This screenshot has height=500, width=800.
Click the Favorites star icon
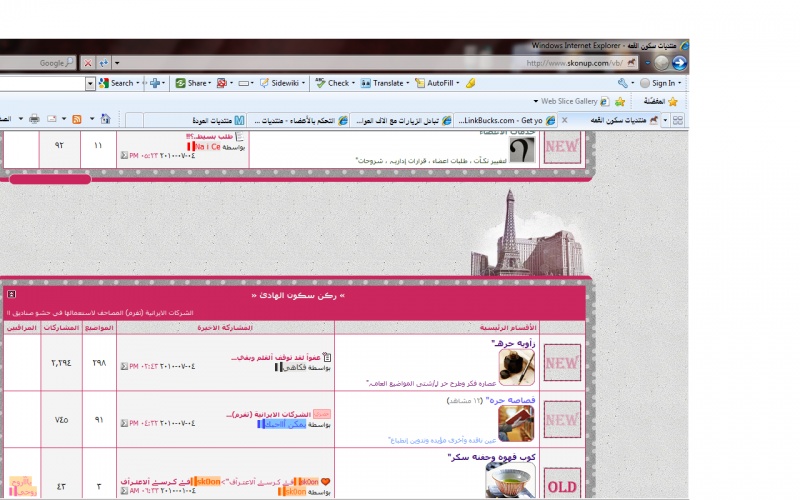coord(673,101)
